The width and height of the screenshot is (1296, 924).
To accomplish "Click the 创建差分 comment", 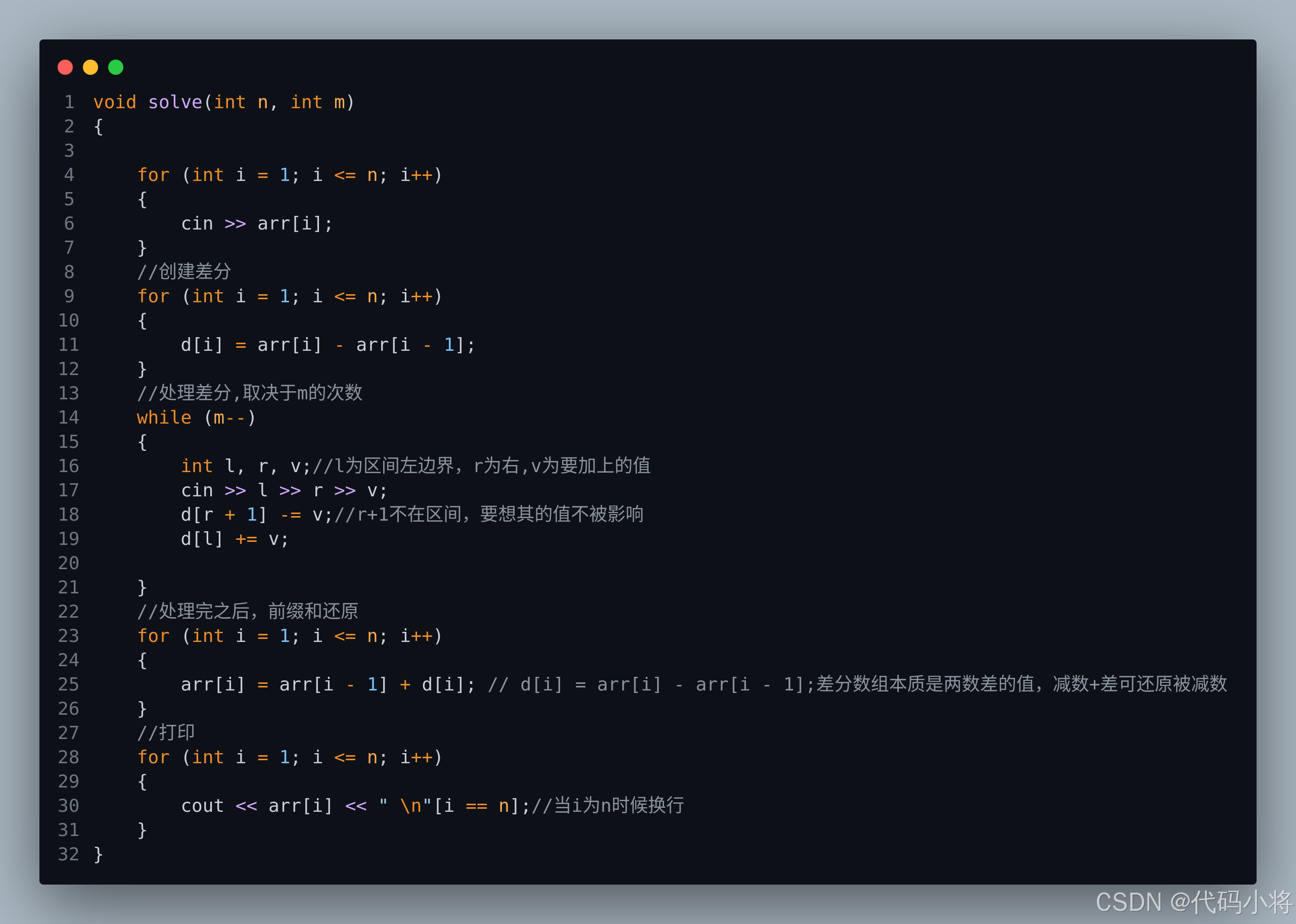I will point(184,272).
